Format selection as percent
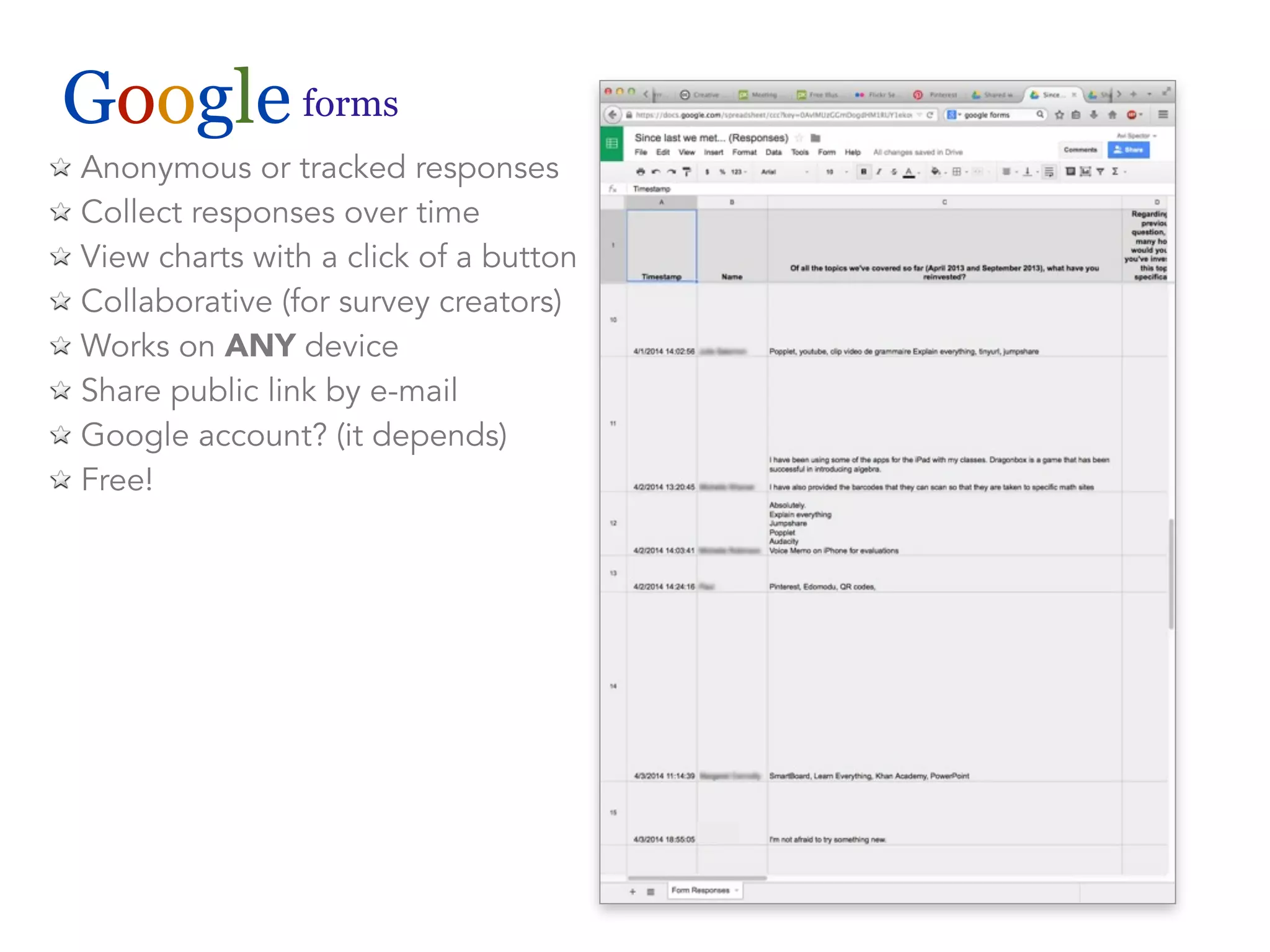The height and width of the screenshot is (952, 1270). click(x=722, y=172)
